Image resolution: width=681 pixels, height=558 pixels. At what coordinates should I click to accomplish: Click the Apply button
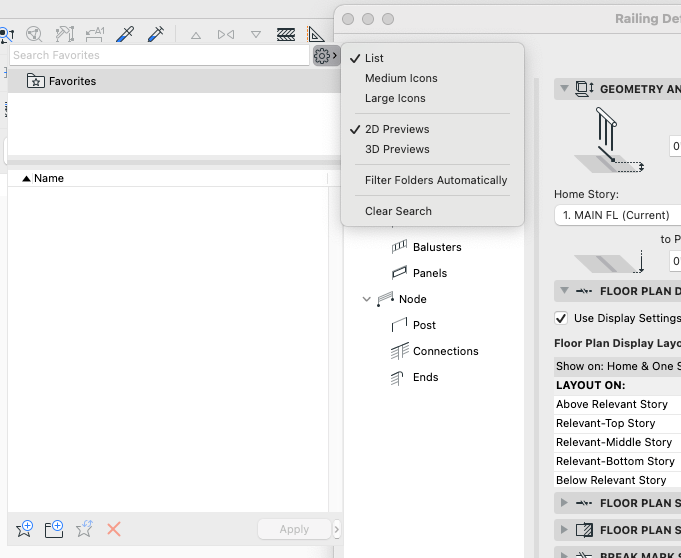[294, 529]
